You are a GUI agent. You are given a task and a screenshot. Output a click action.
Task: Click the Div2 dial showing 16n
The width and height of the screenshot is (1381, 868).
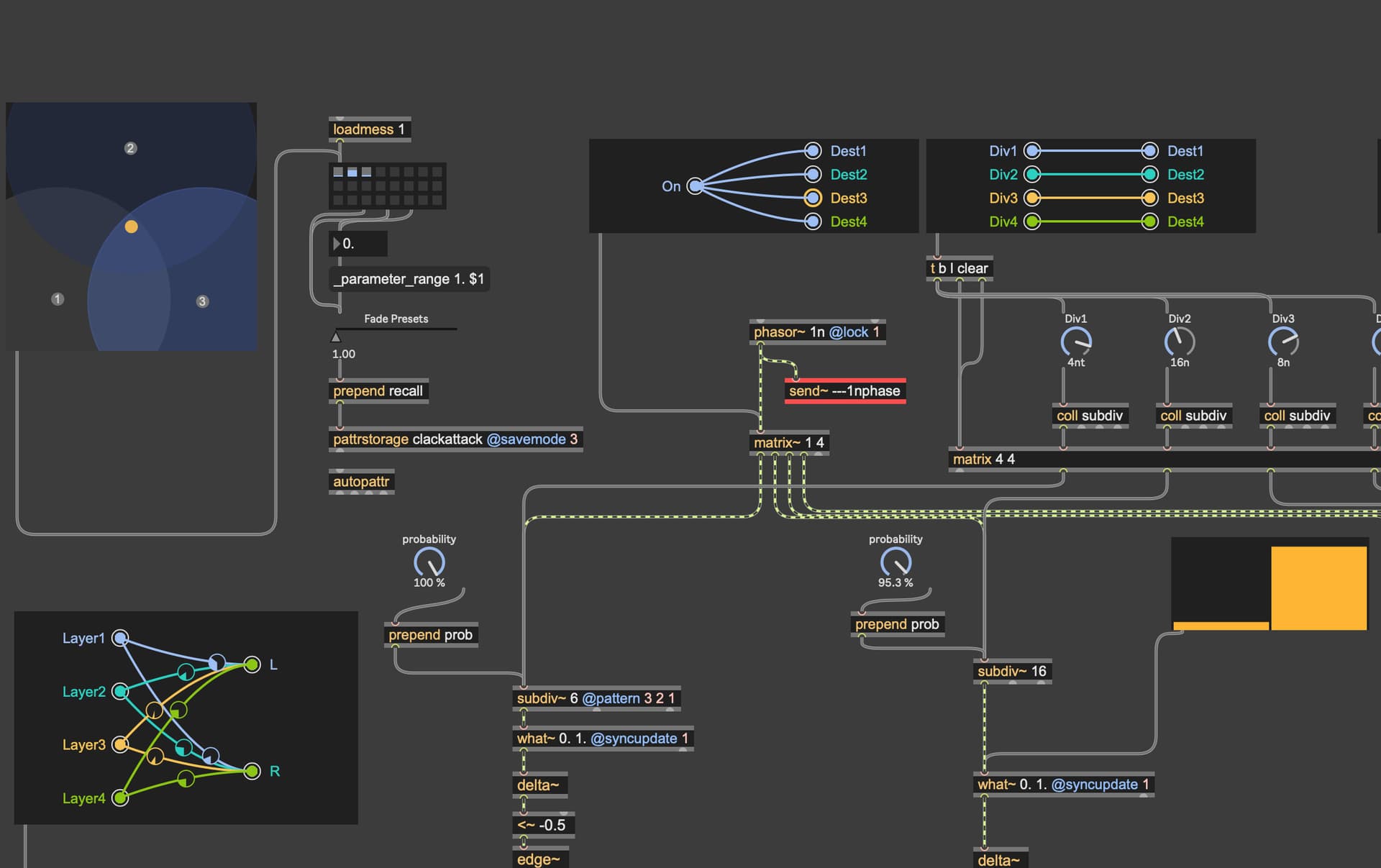[1180, 342]
